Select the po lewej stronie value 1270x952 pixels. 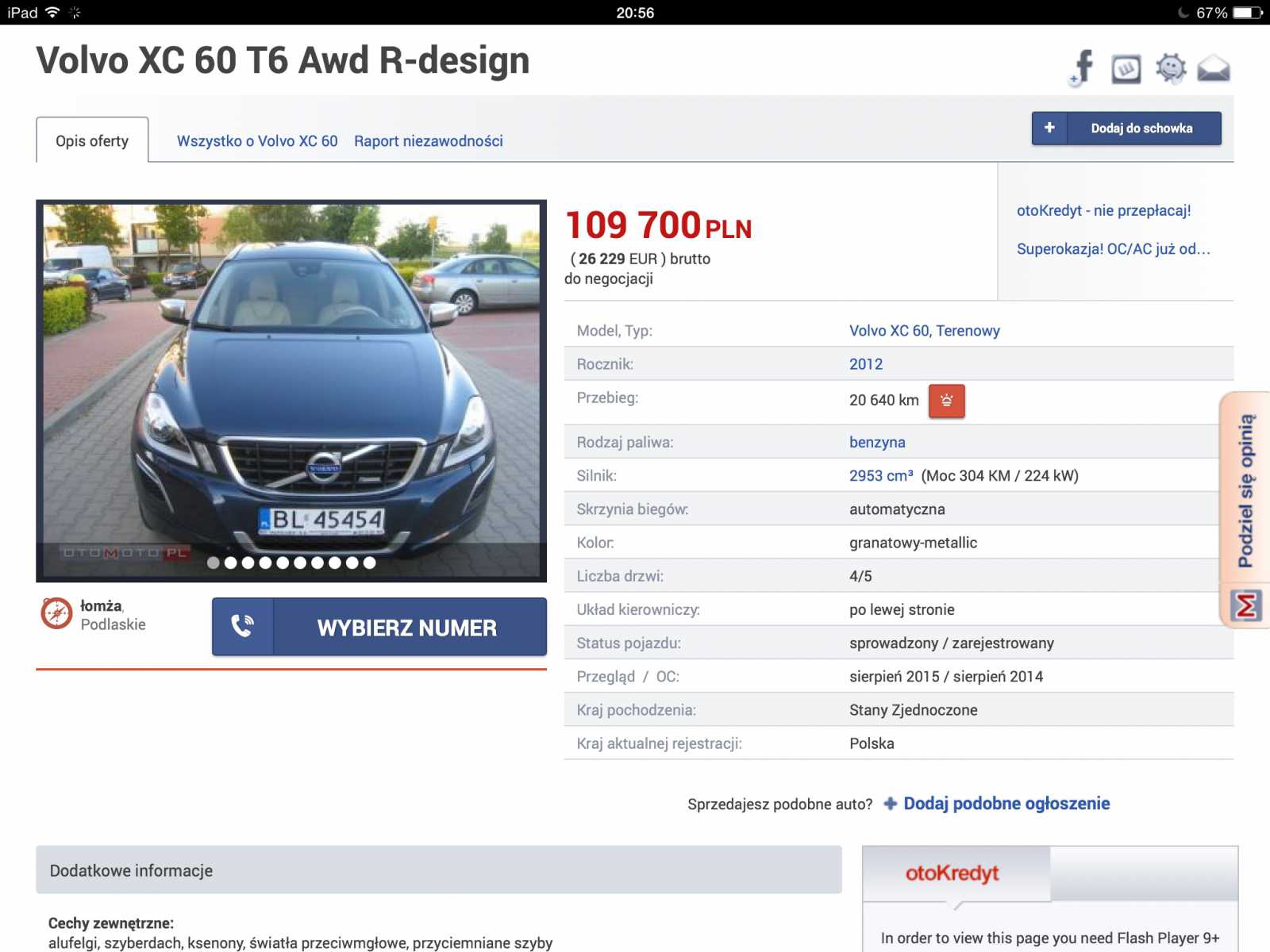coord(902,610)
